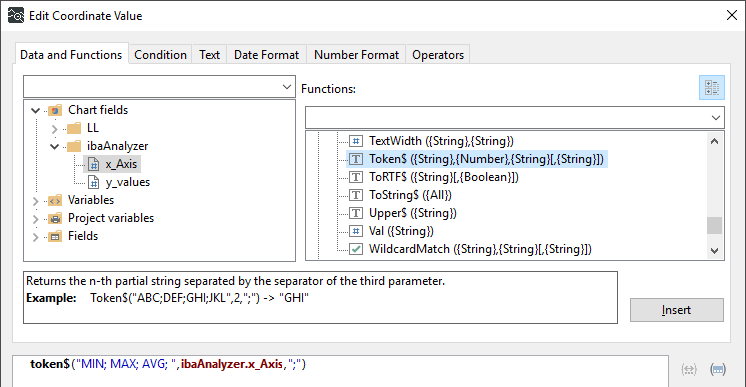The image size is (746, 387).
Task: Expand the Variables tree node
Action: point(35,201)
